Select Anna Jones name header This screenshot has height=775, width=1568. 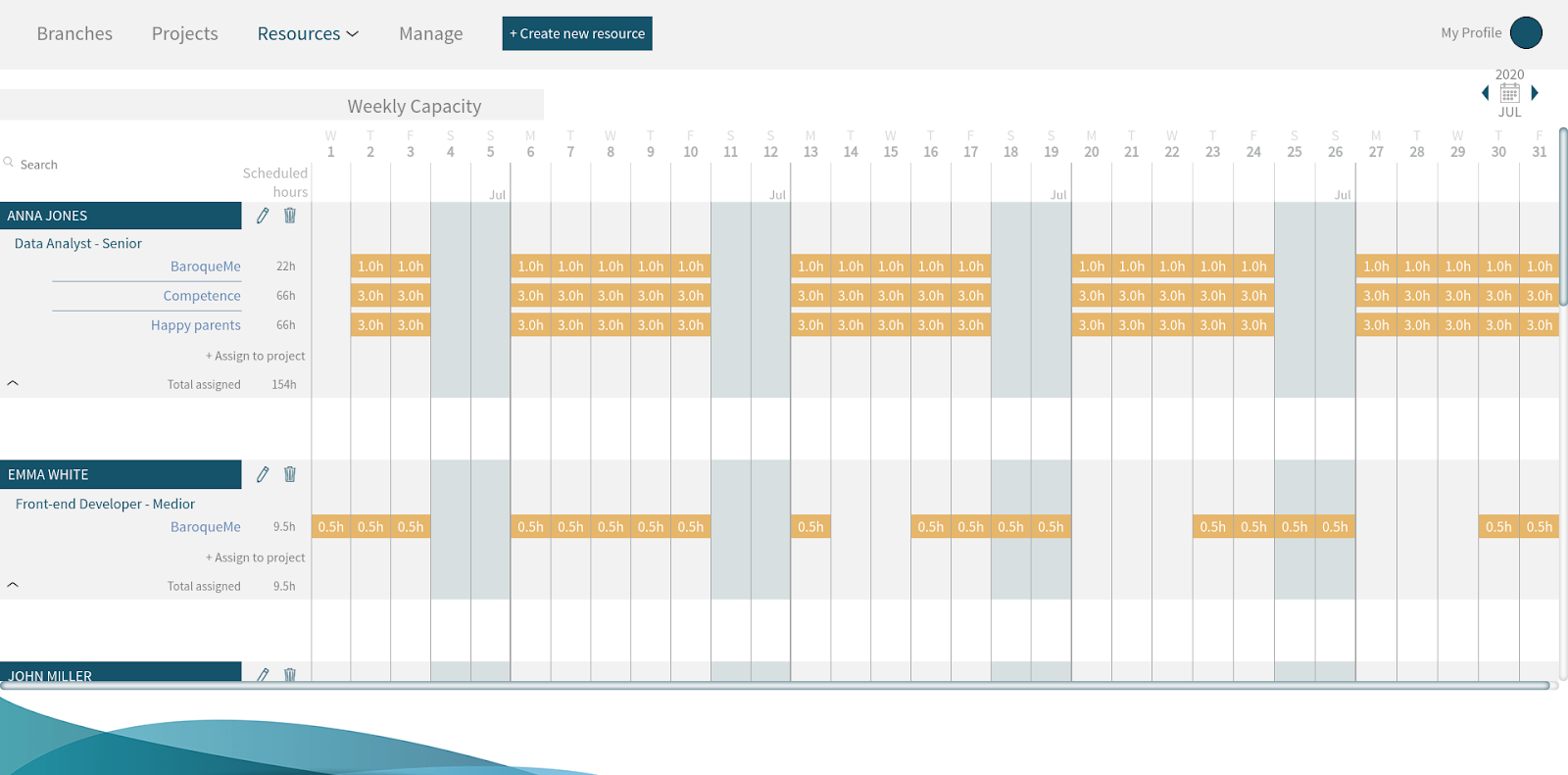pos(121,216)
